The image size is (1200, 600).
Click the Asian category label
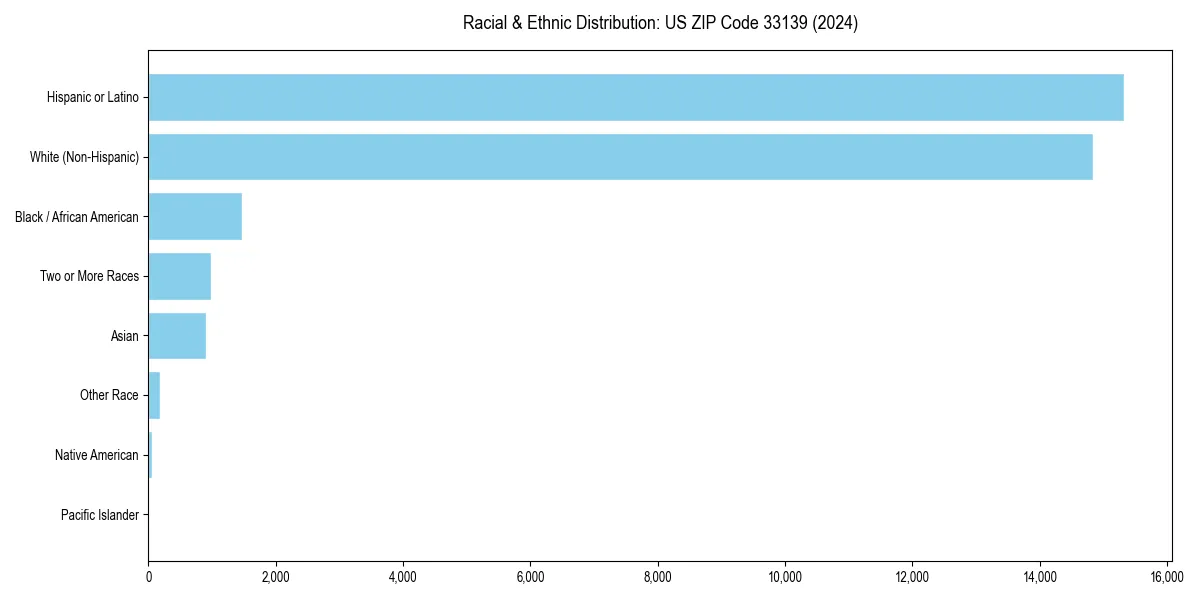tap(126, 336)
